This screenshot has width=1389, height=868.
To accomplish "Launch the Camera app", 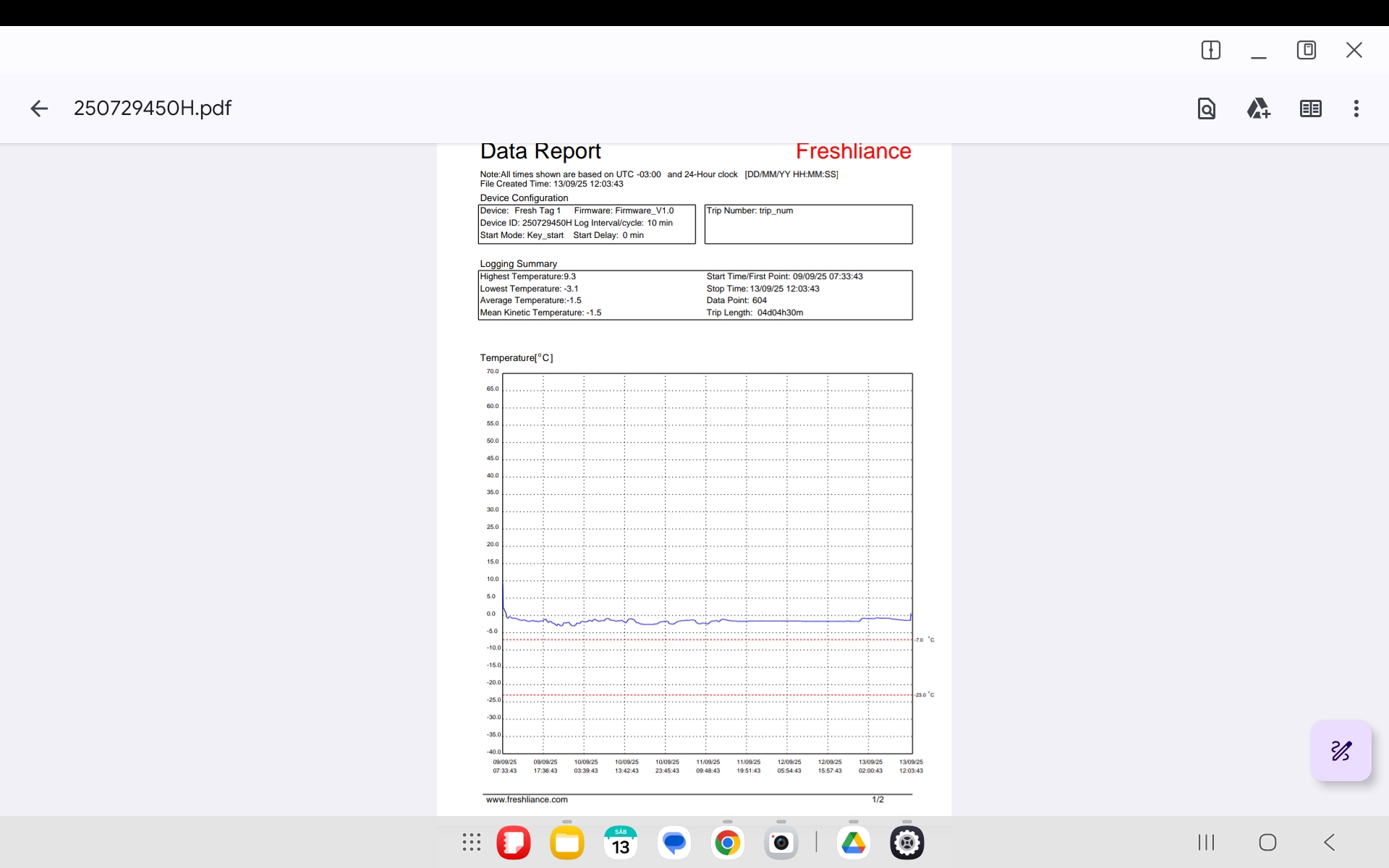I will pyautogui.click(x=781, y=843).
